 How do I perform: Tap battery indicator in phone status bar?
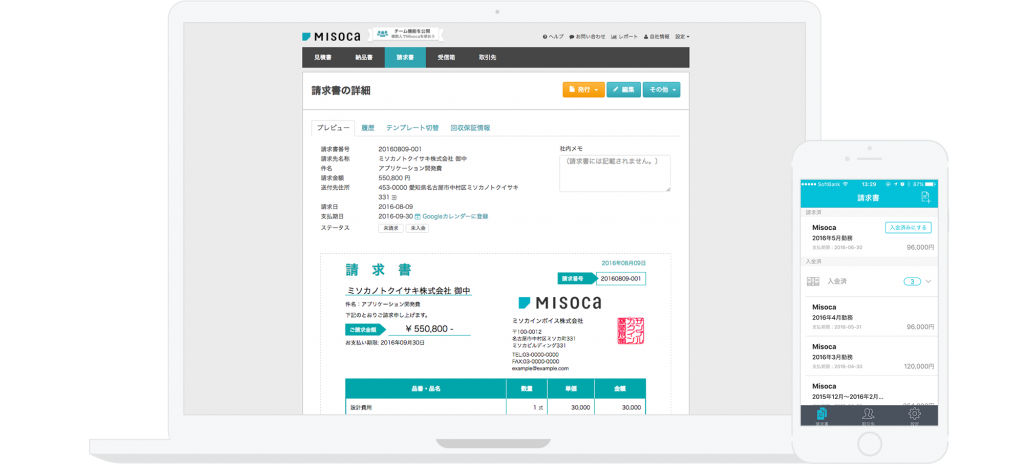[x=930, y=184]
